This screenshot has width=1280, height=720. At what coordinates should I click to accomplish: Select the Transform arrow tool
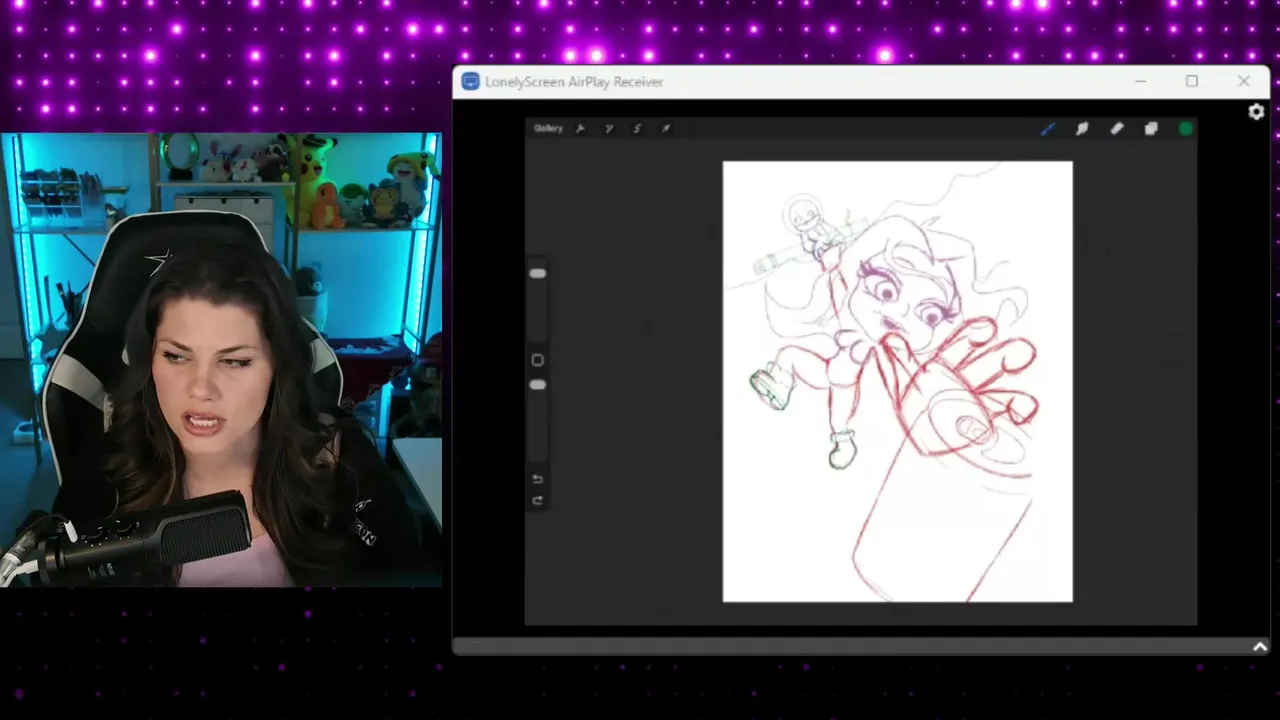(x=666, y=128)
